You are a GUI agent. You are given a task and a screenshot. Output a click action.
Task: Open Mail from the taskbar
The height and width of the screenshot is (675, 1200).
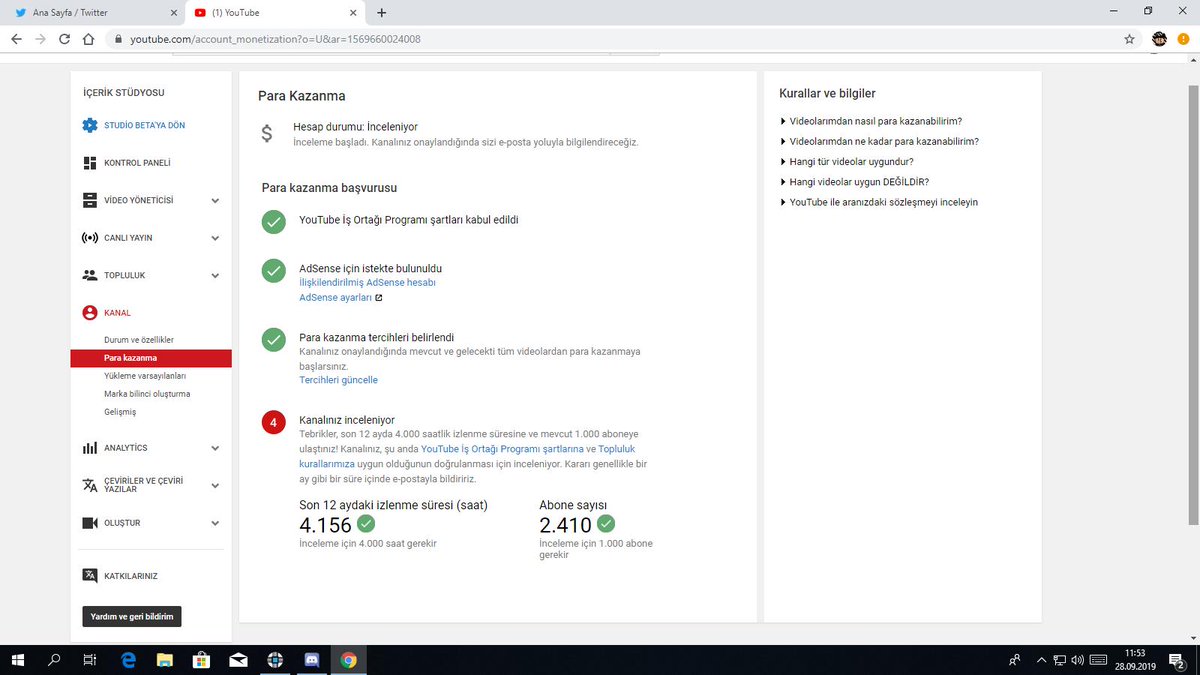tap(238, 660)
